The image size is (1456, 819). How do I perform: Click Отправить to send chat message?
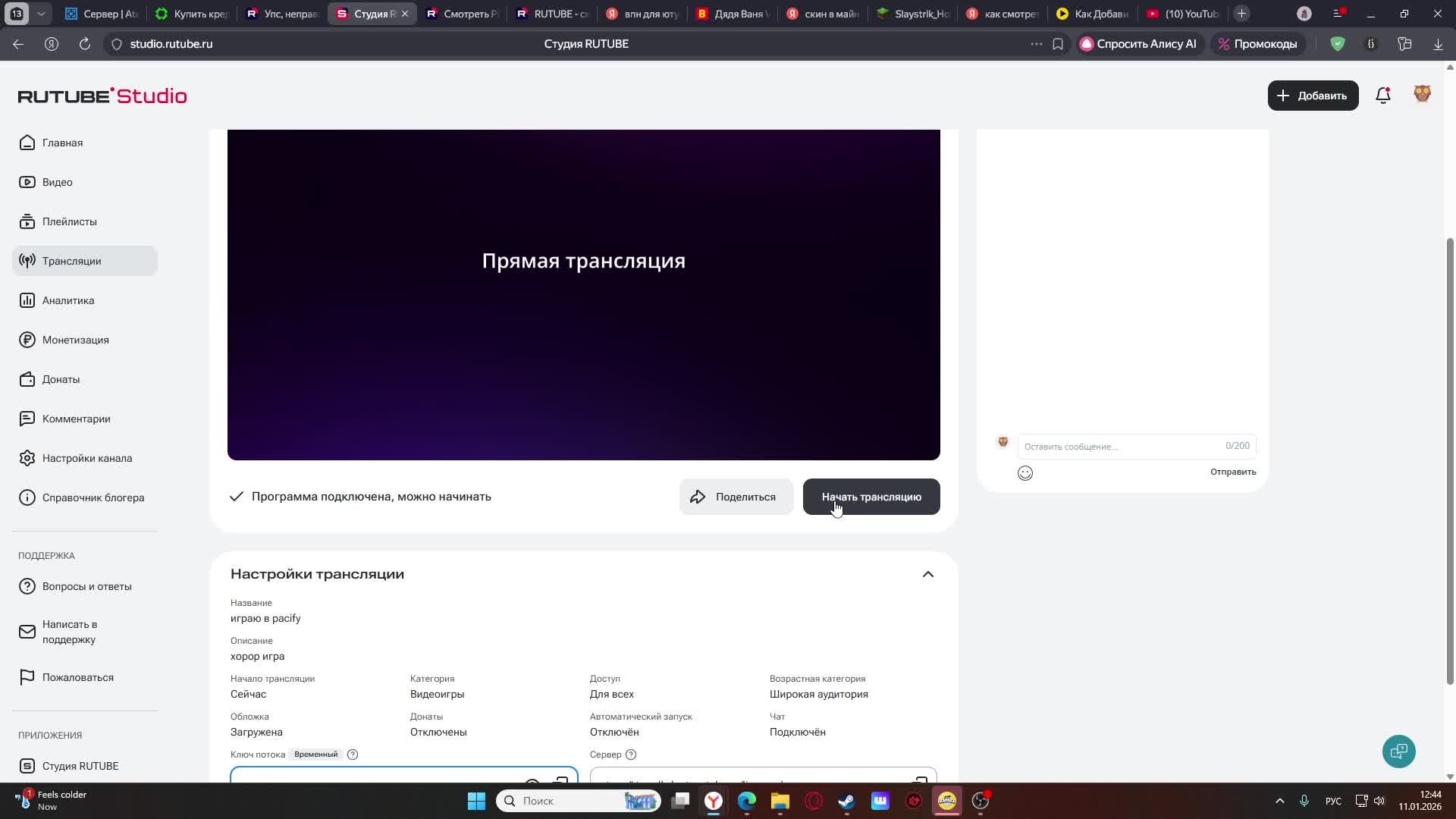tap(1232, 472)
